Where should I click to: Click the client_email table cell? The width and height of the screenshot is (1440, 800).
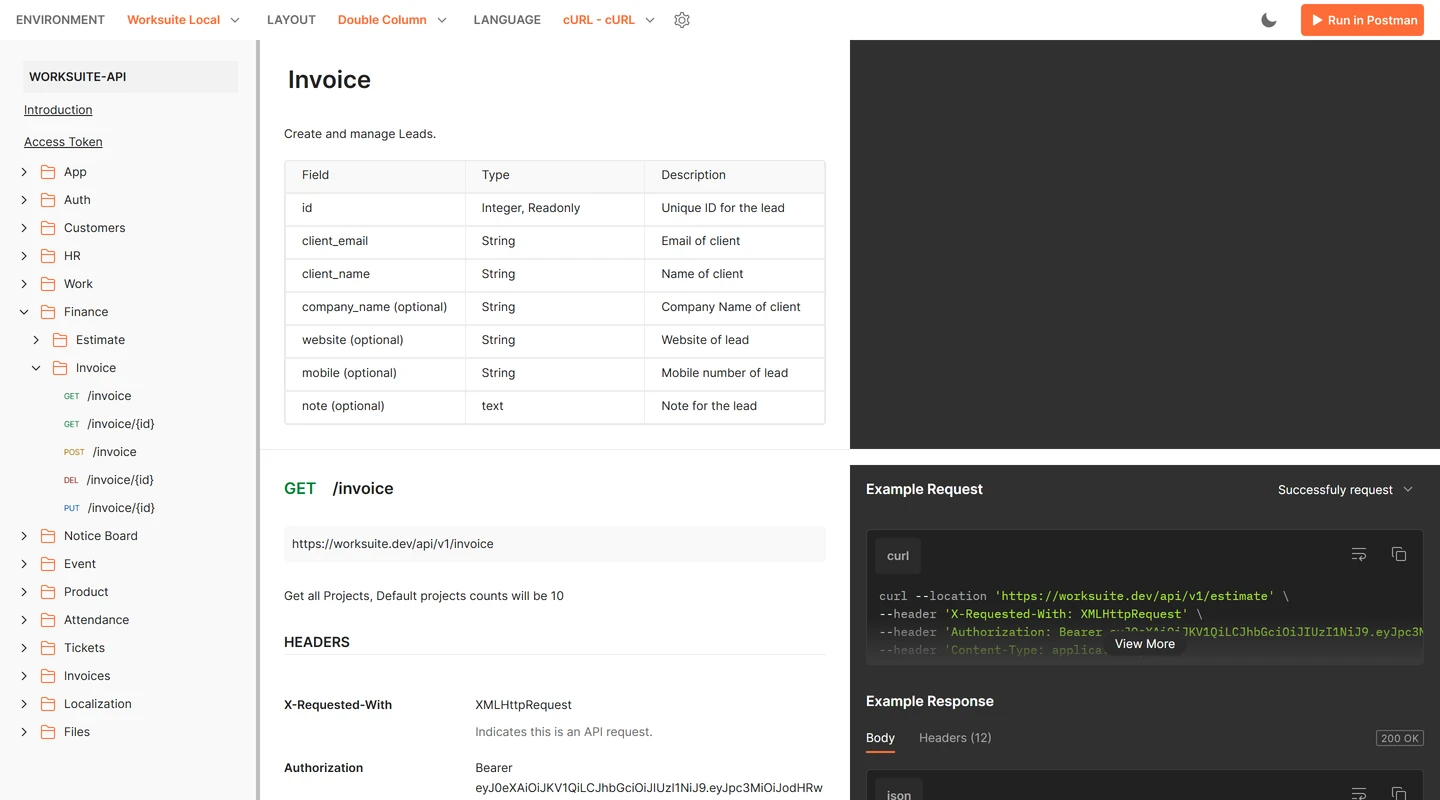click(x=375, y=241)
